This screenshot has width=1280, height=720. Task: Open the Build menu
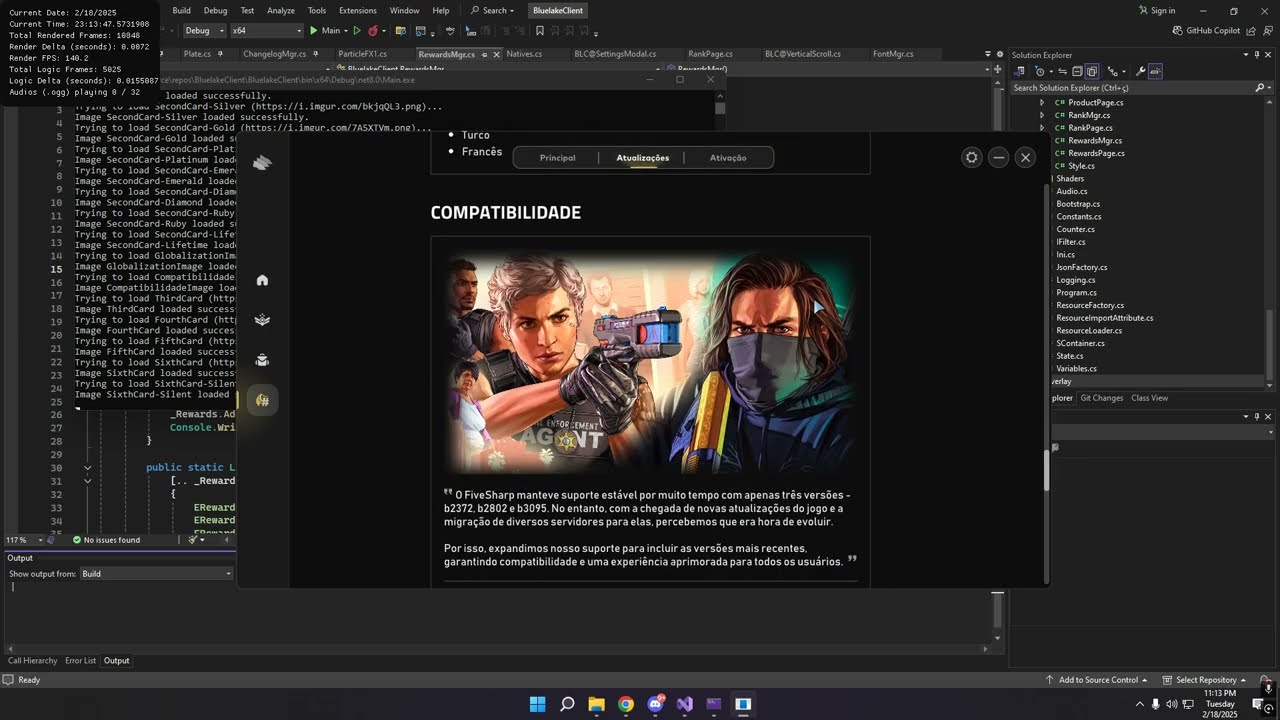(181, 10)
